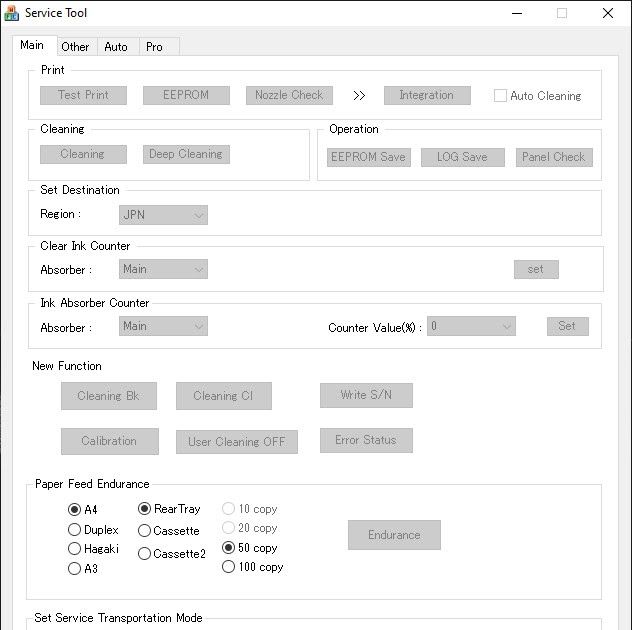Open the Region JPN dropdown
Image resolution: width=632 pixels, height=630 pixels.
point(163,215)
